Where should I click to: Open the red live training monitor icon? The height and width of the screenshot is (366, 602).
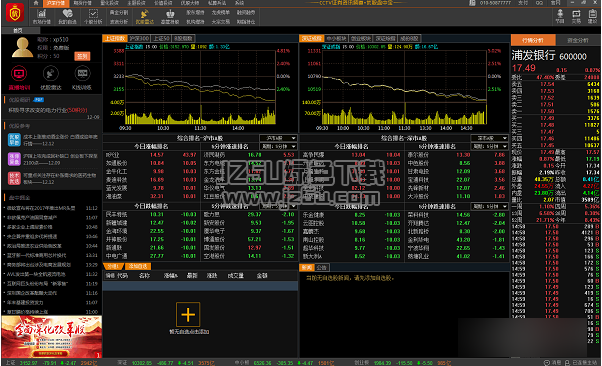click(19, 73)
